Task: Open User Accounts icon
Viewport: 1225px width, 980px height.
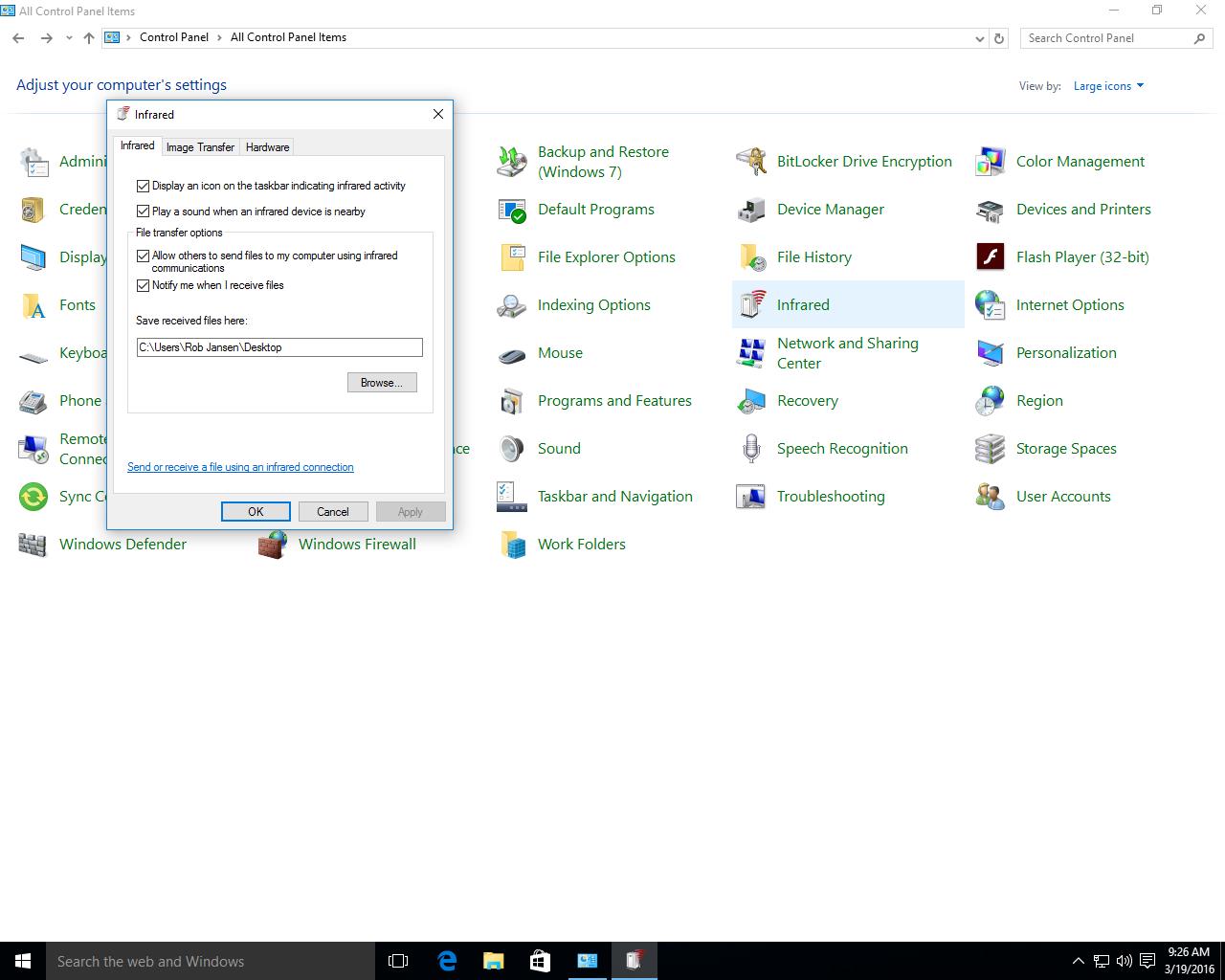Action: [x=991, y=497]
